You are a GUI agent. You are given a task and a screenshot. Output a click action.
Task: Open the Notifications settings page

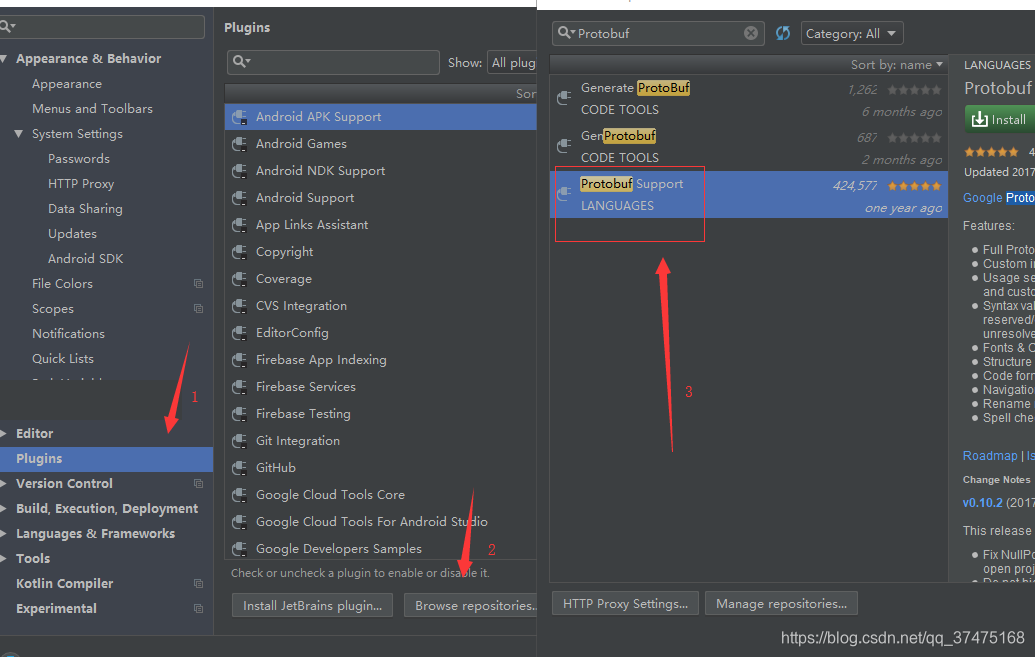(x=69, y=334)
